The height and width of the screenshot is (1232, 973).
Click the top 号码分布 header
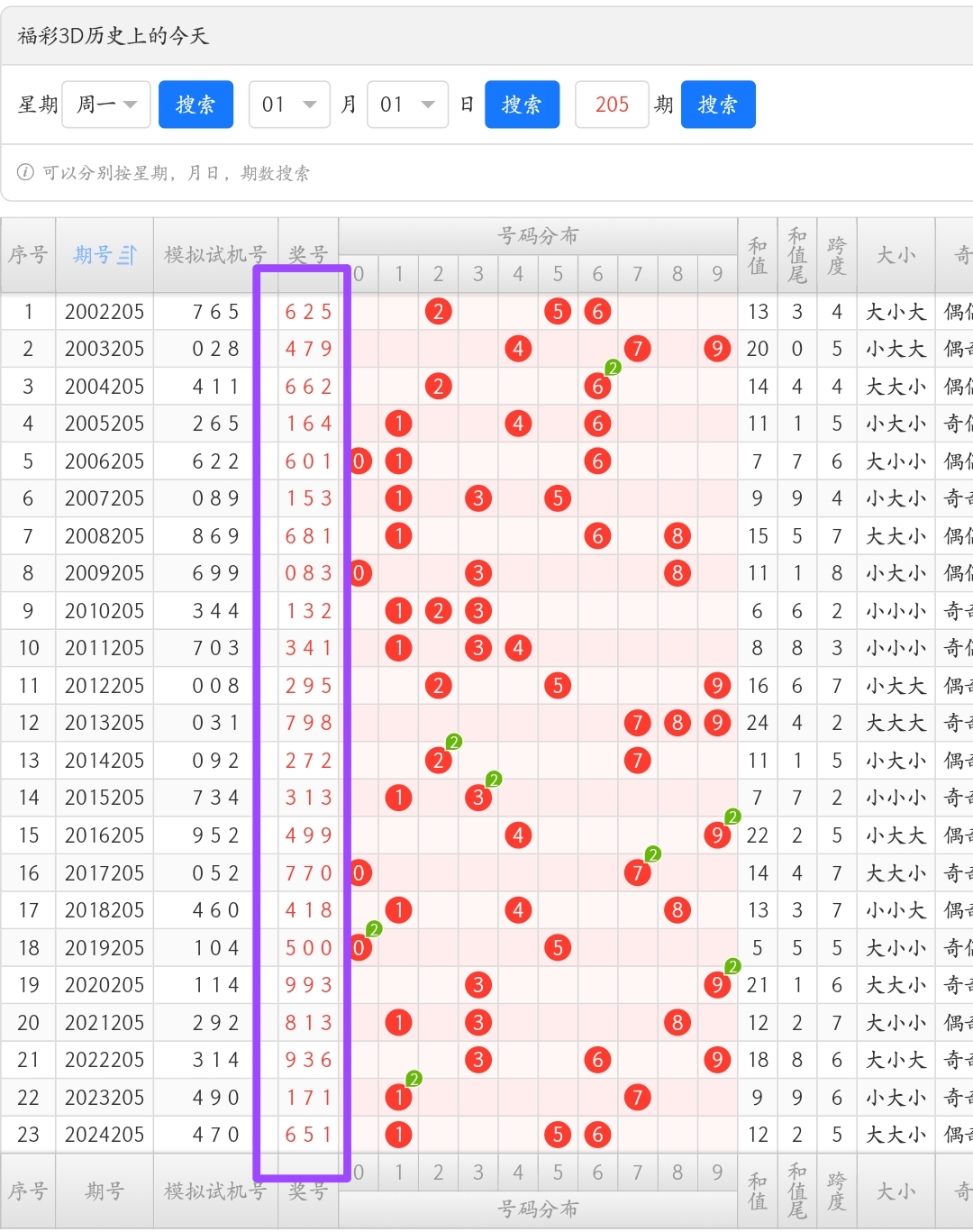pyautogui.click(x=538, y=236)
